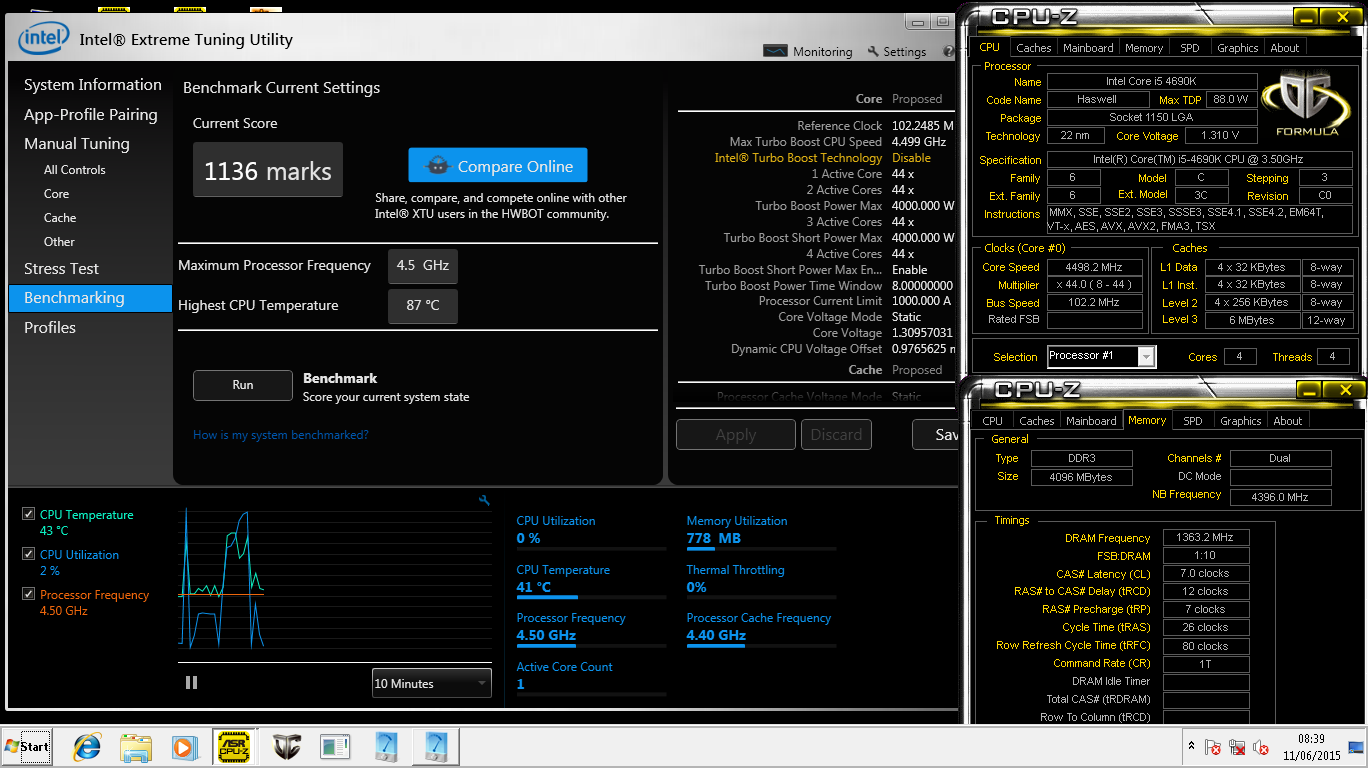The width and height of the screenshot is (1368, 768).
Task: Open Action Center flag in tray
Action: tap(1212, 747)
